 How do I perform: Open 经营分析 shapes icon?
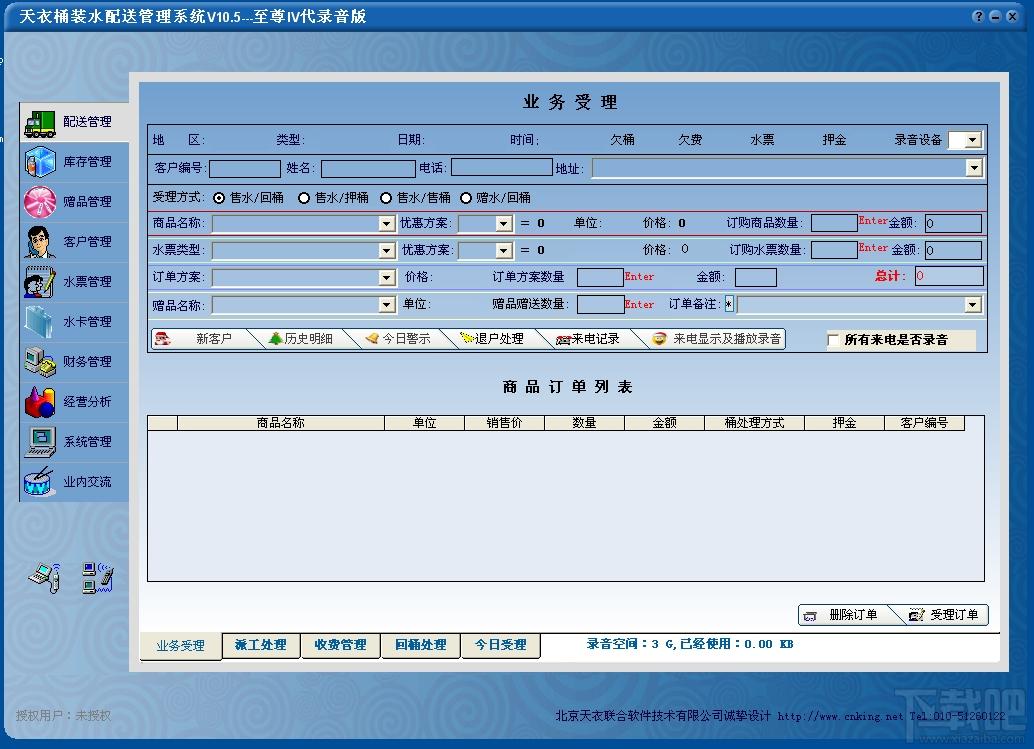(x=40, y=402)
